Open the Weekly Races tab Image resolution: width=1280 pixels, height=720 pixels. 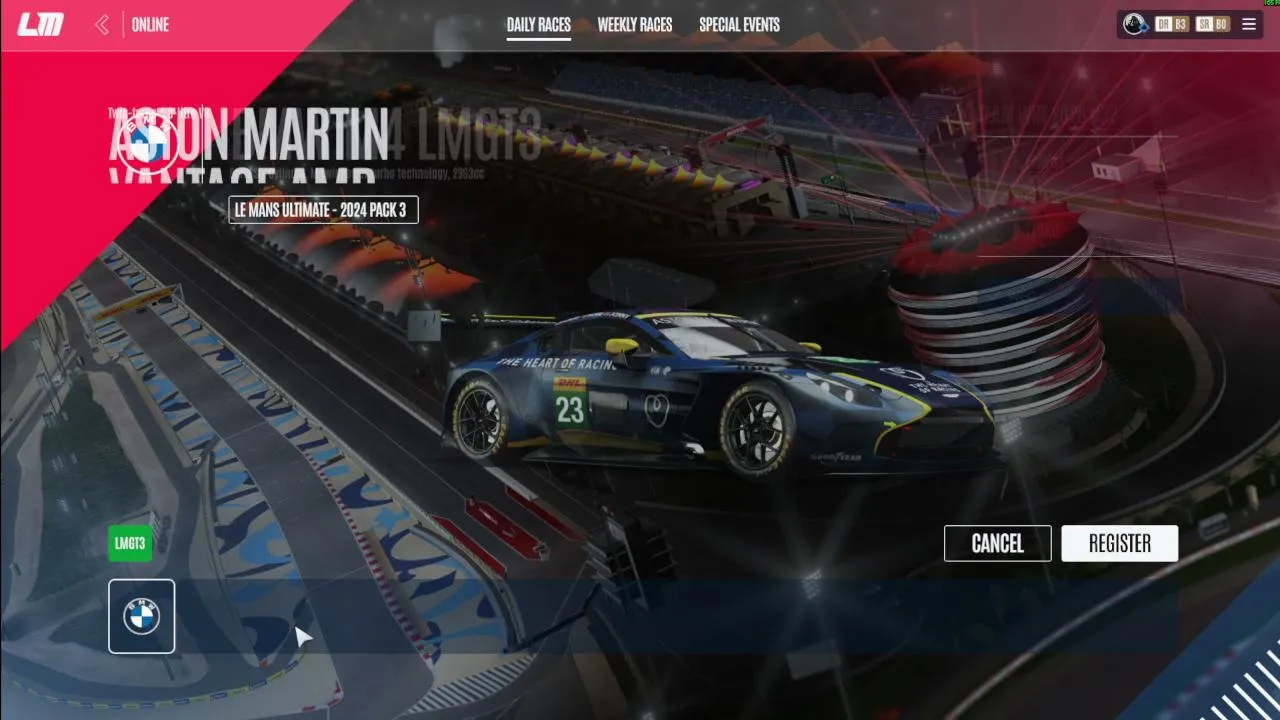(x=635, y=25)
